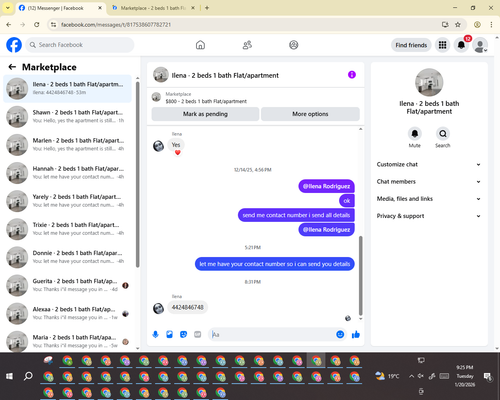Click Mark as pending button
This screenshot has height=400, width=500.
click(x=205, y=114)
